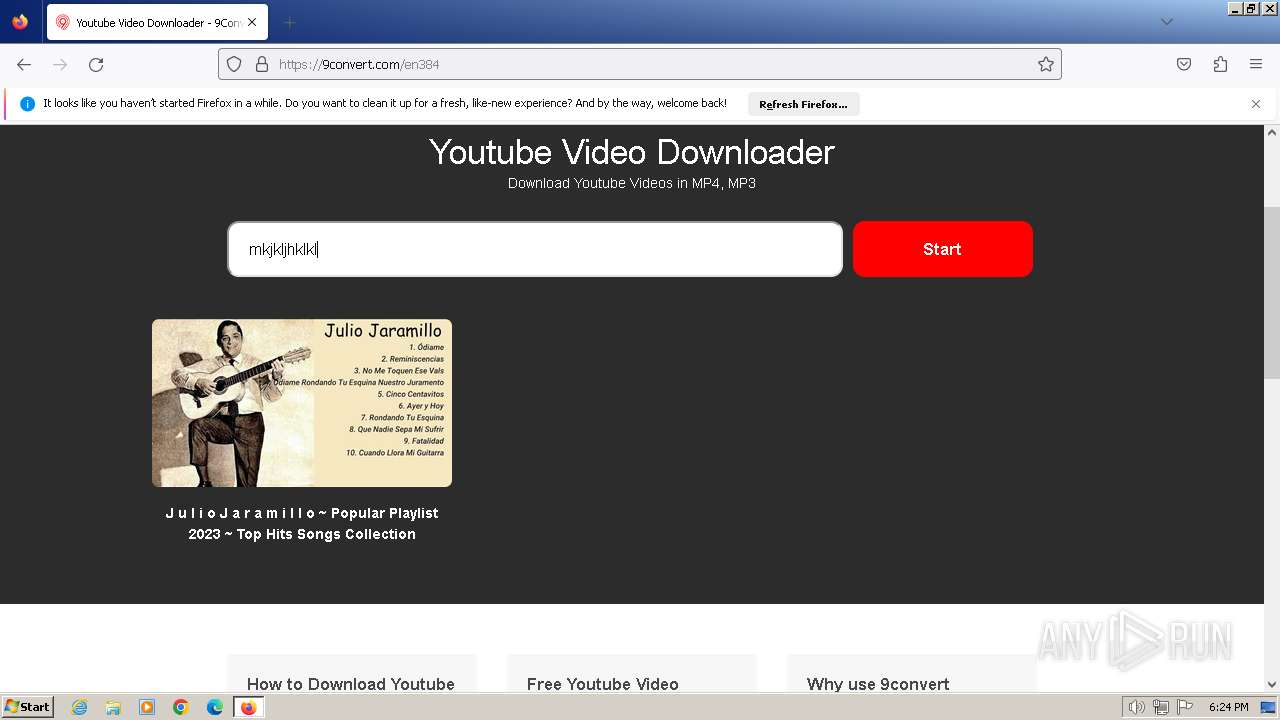Minimize the Firefox window

1236,8
